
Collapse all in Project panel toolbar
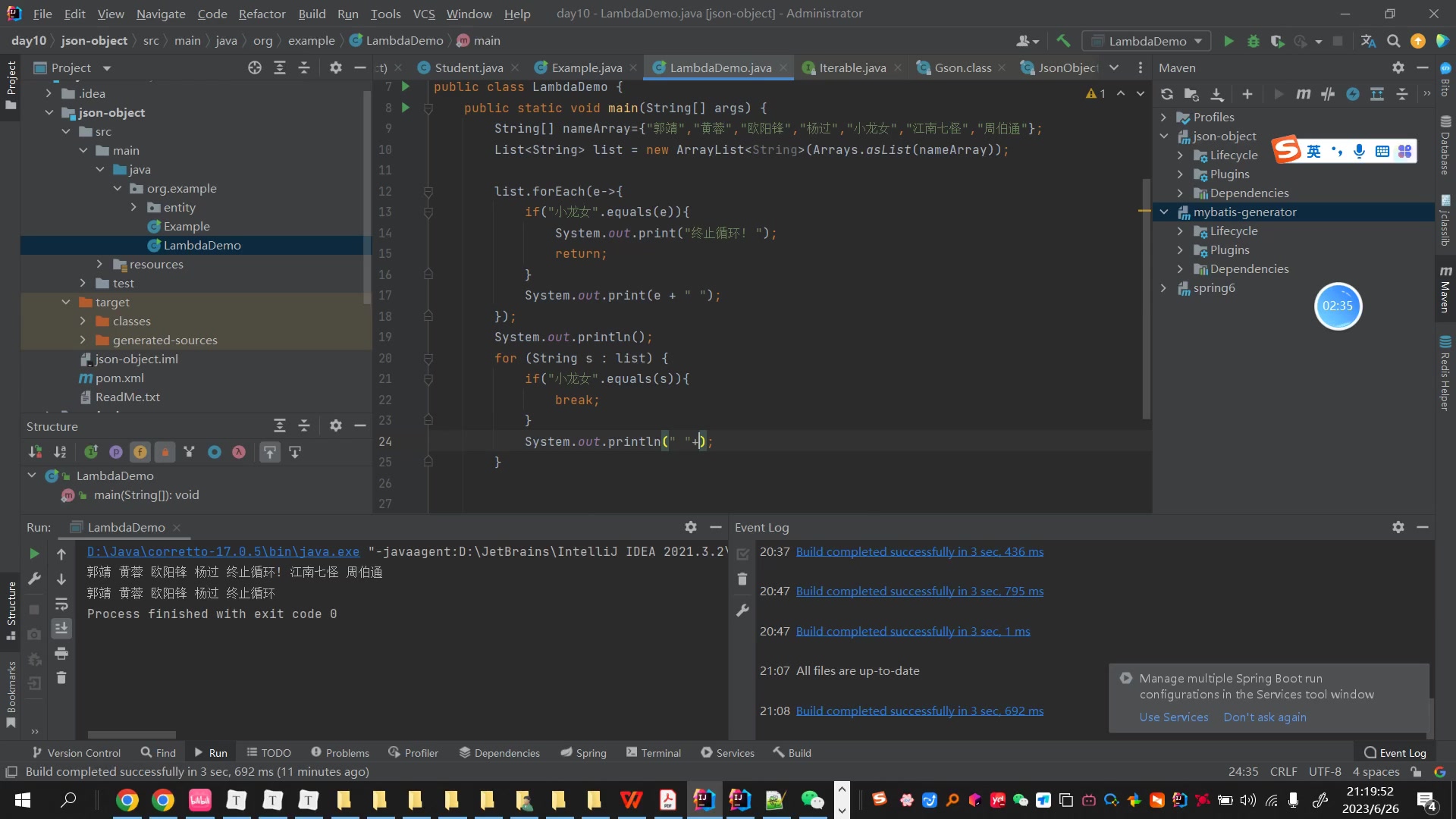(304, 67)
